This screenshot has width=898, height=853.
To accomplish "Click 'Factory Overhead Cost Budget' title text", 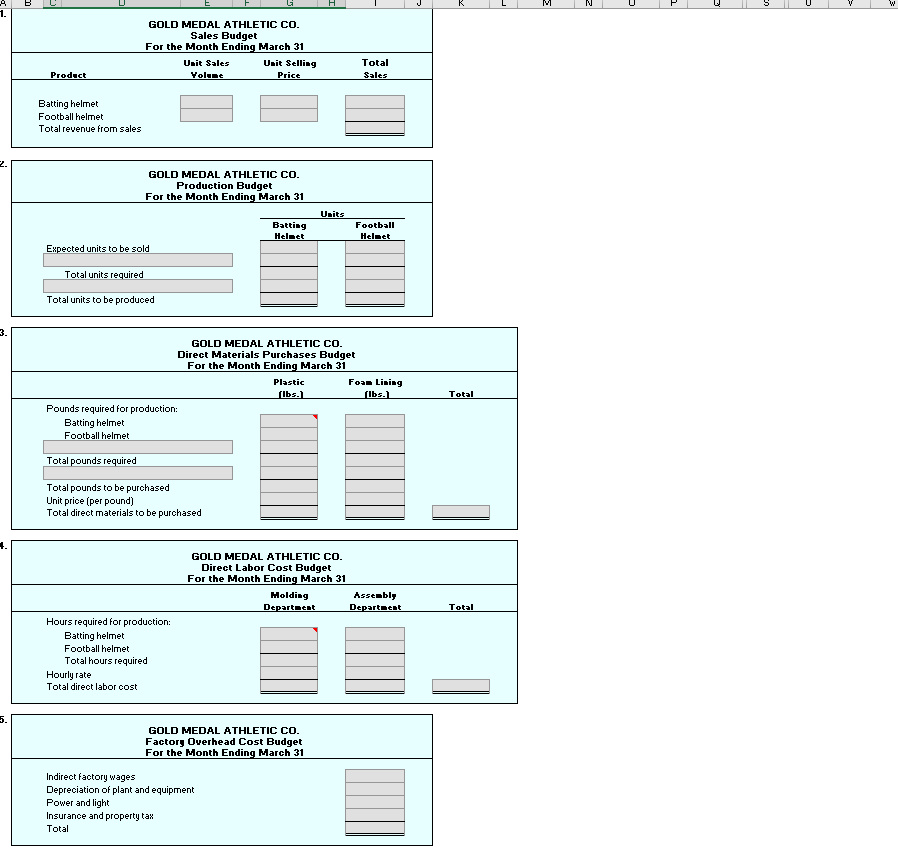I will click(223, 741).
